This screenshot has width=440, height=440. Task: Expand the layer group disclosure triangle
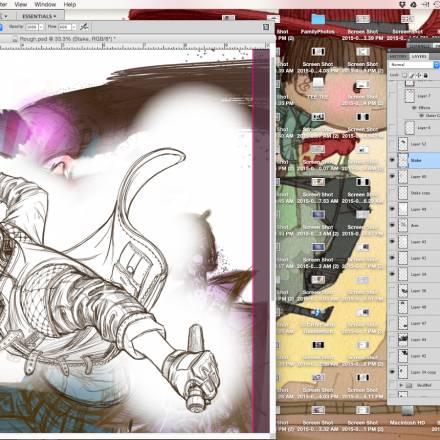click(401, 385)
